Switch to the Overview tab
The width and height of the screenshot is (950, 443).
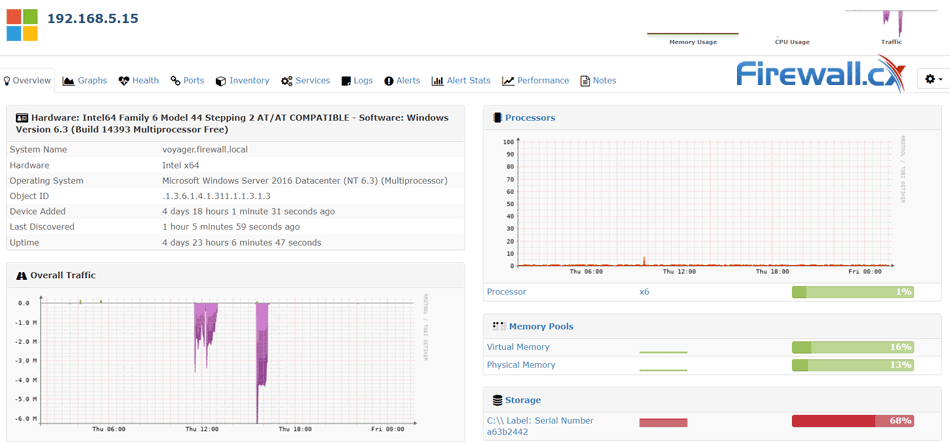[x=27, y=81]
